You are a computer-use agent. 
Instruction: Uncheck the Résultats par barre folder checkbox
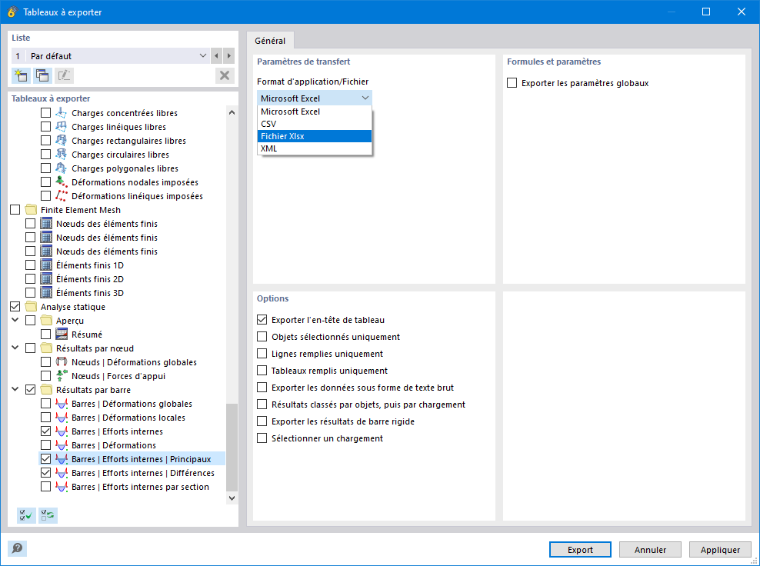[x=30, y=390]
